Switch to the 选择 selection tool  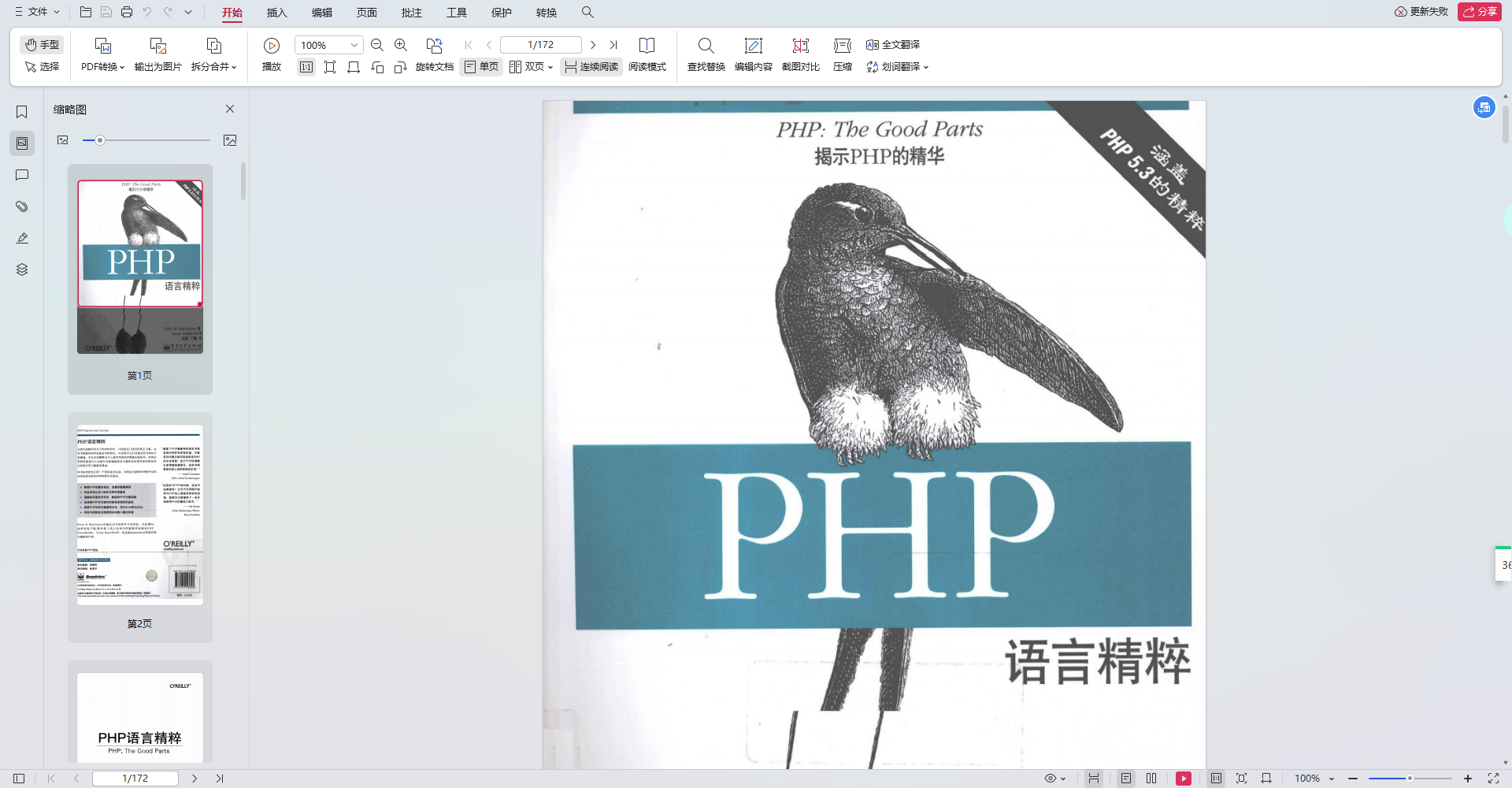(x=42, y=67)
